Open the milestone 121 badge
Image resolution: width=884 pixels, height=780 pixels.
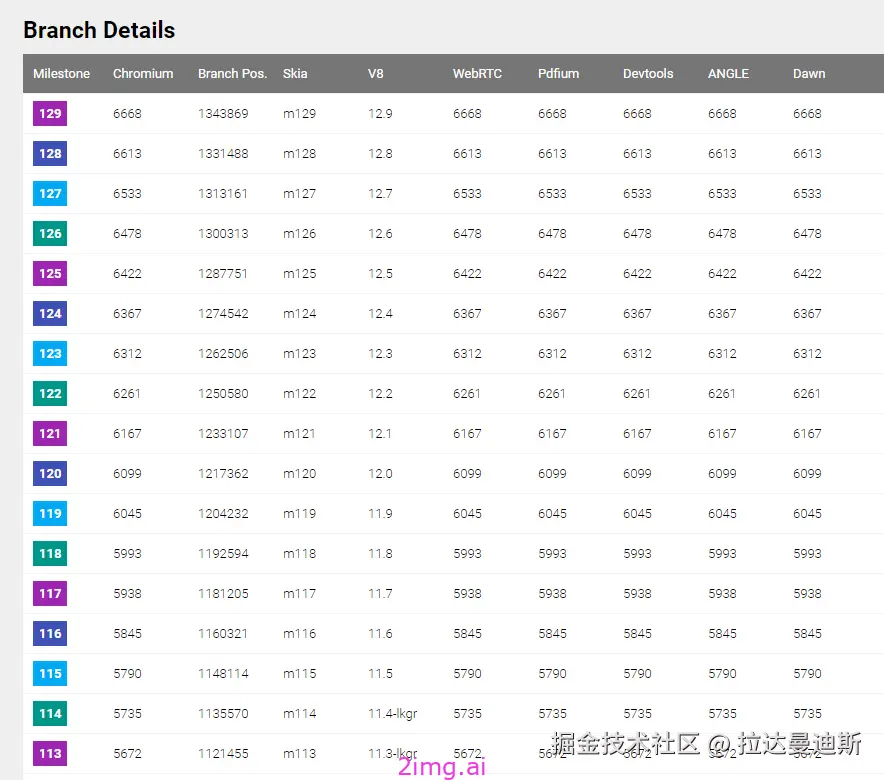pyautogui.click(x=50, y=433)
